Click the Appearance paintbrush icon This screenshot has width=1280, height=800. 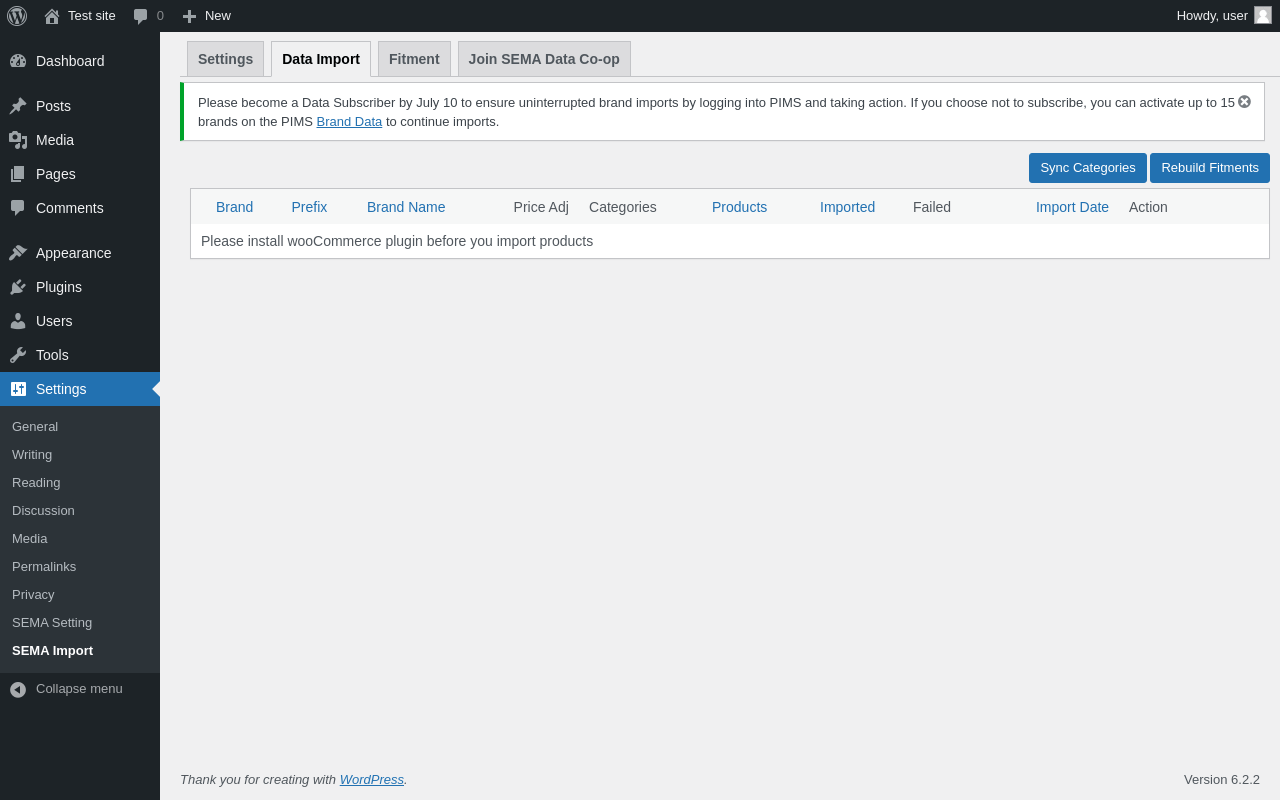[x=18, y=253]
